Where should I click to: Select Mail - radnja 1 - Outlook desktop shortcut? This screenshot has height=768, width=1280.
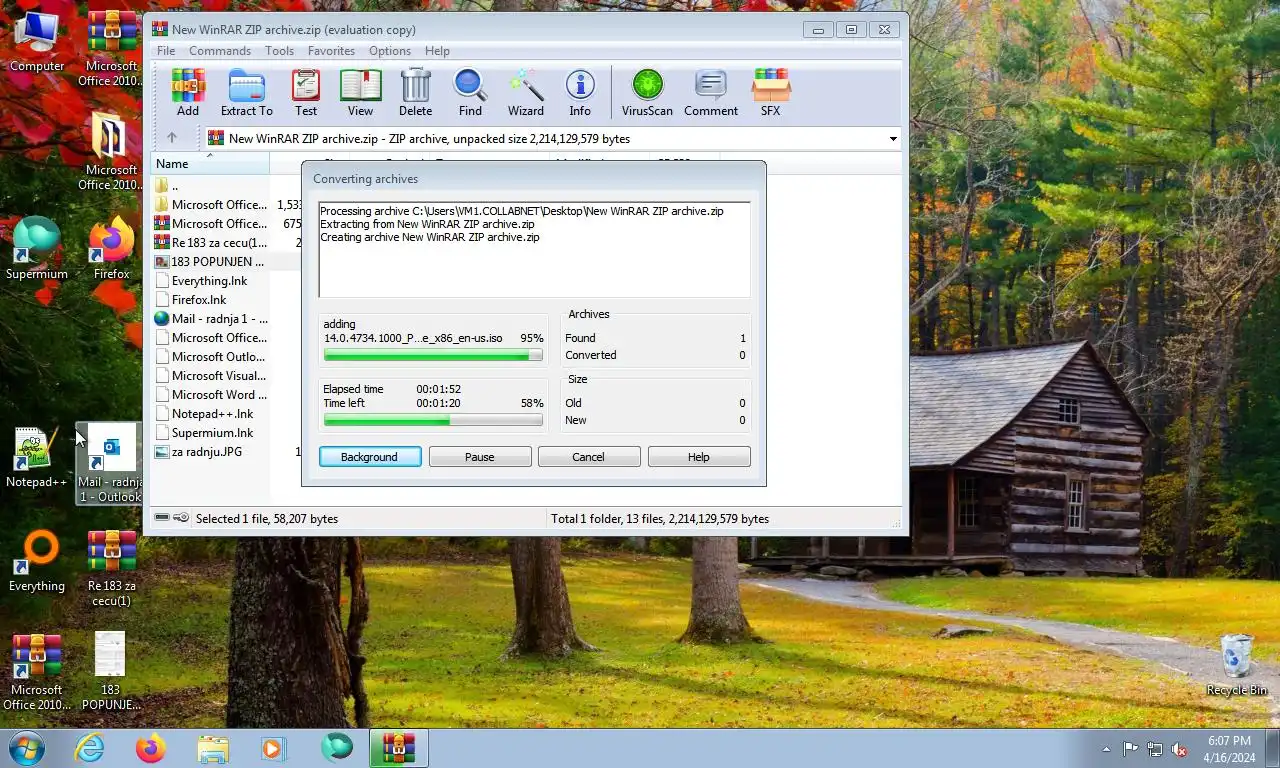tap(111, 464)
